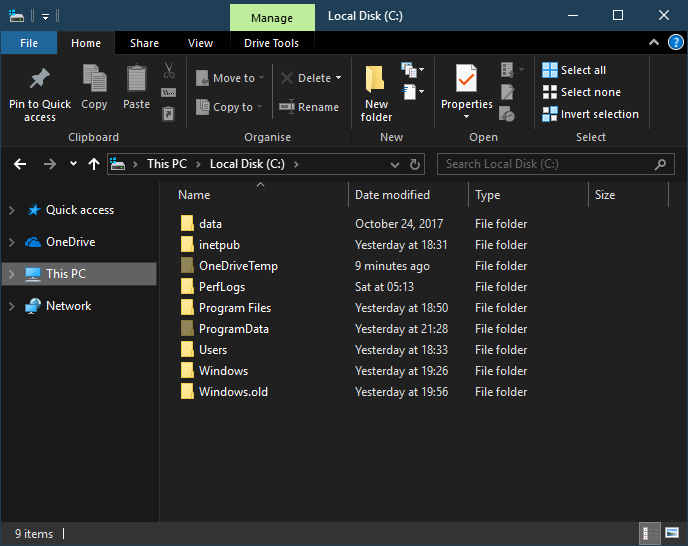This screenshot has height=546, width=688.
Task: Expand Quick access tree node
Action: 12,210
